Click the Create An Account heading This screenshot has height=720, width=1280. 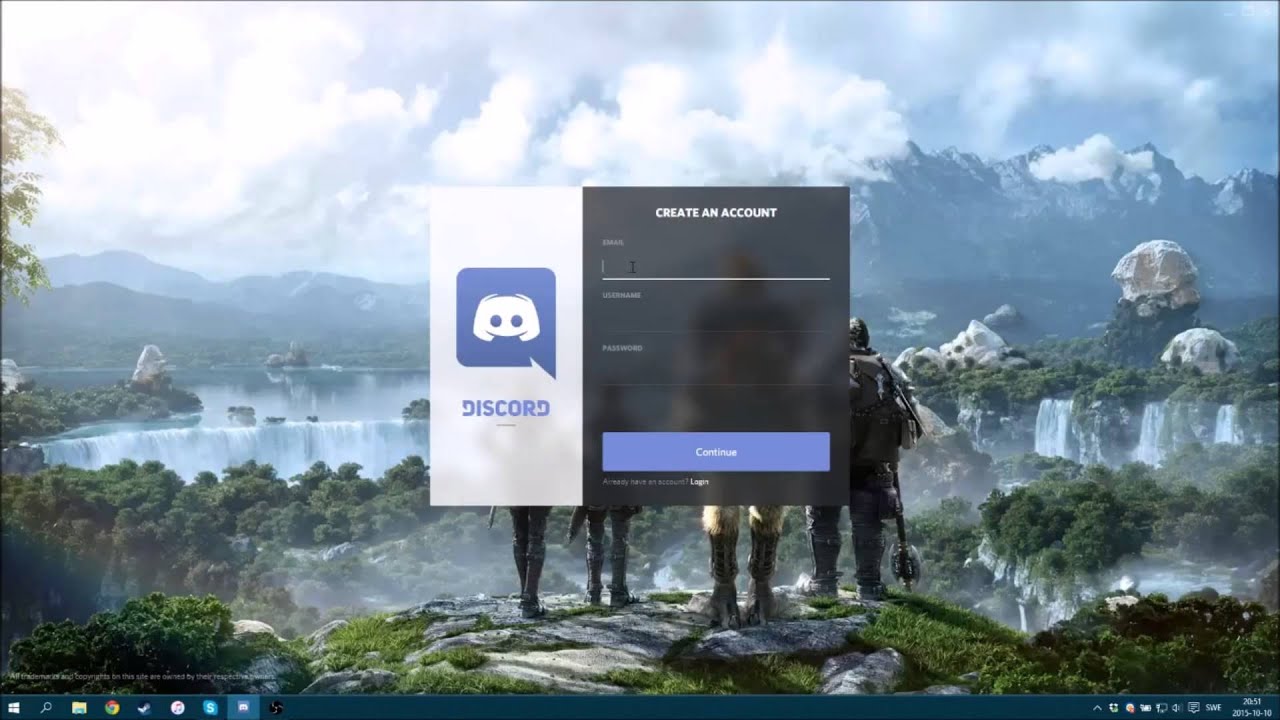click(716, 212)
